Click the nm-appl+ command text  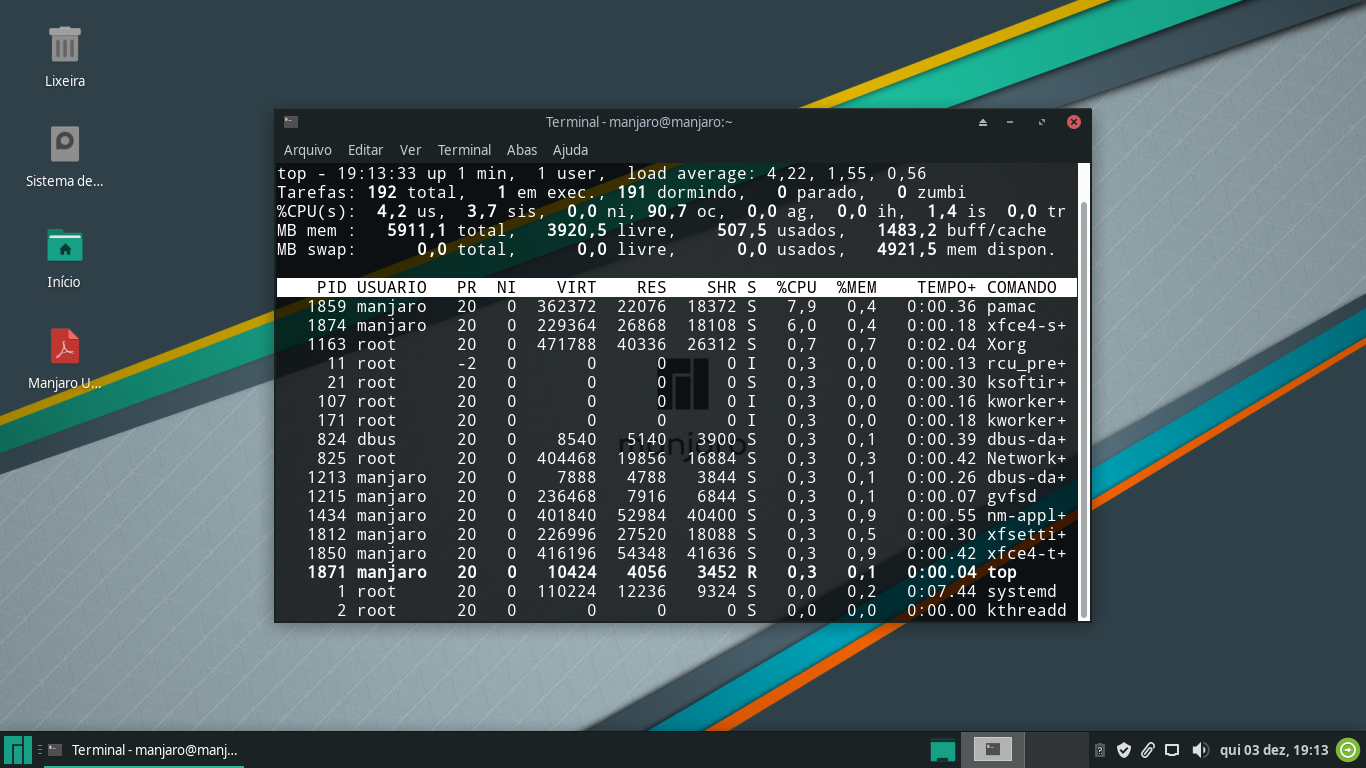pos(1027,516)
